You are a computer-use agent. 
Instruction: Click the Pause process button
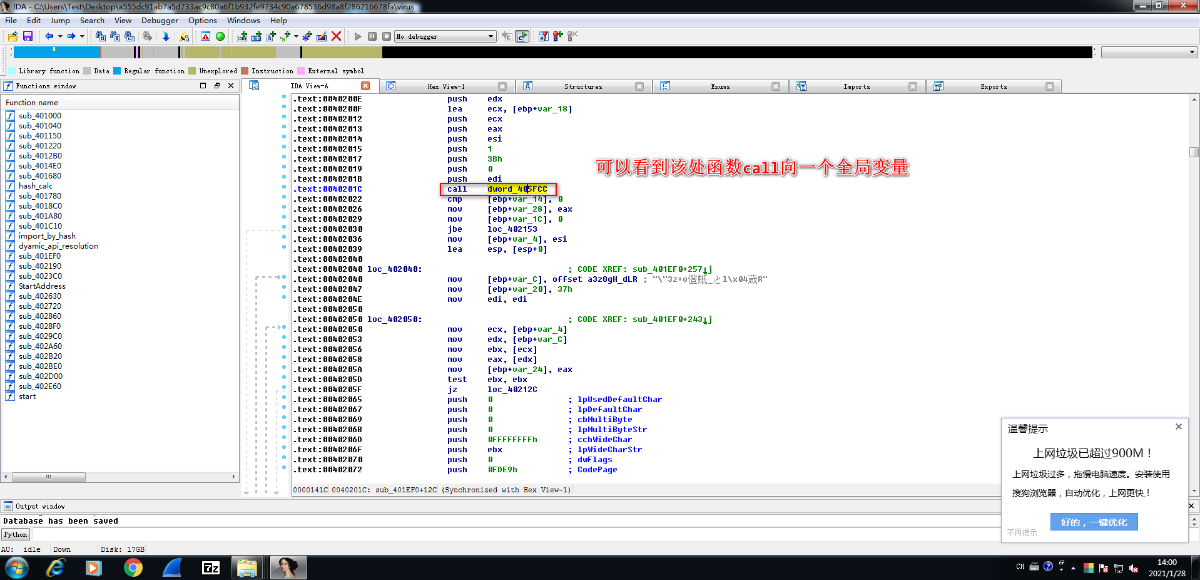[x=372, y=36]
